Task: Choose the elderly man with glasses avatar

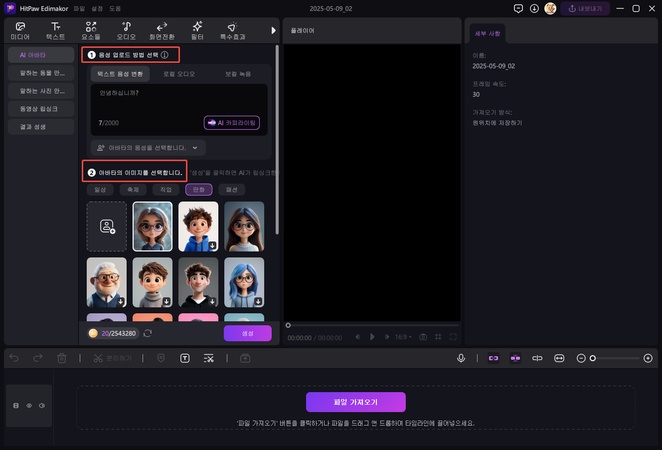Action: coord(107,282)
